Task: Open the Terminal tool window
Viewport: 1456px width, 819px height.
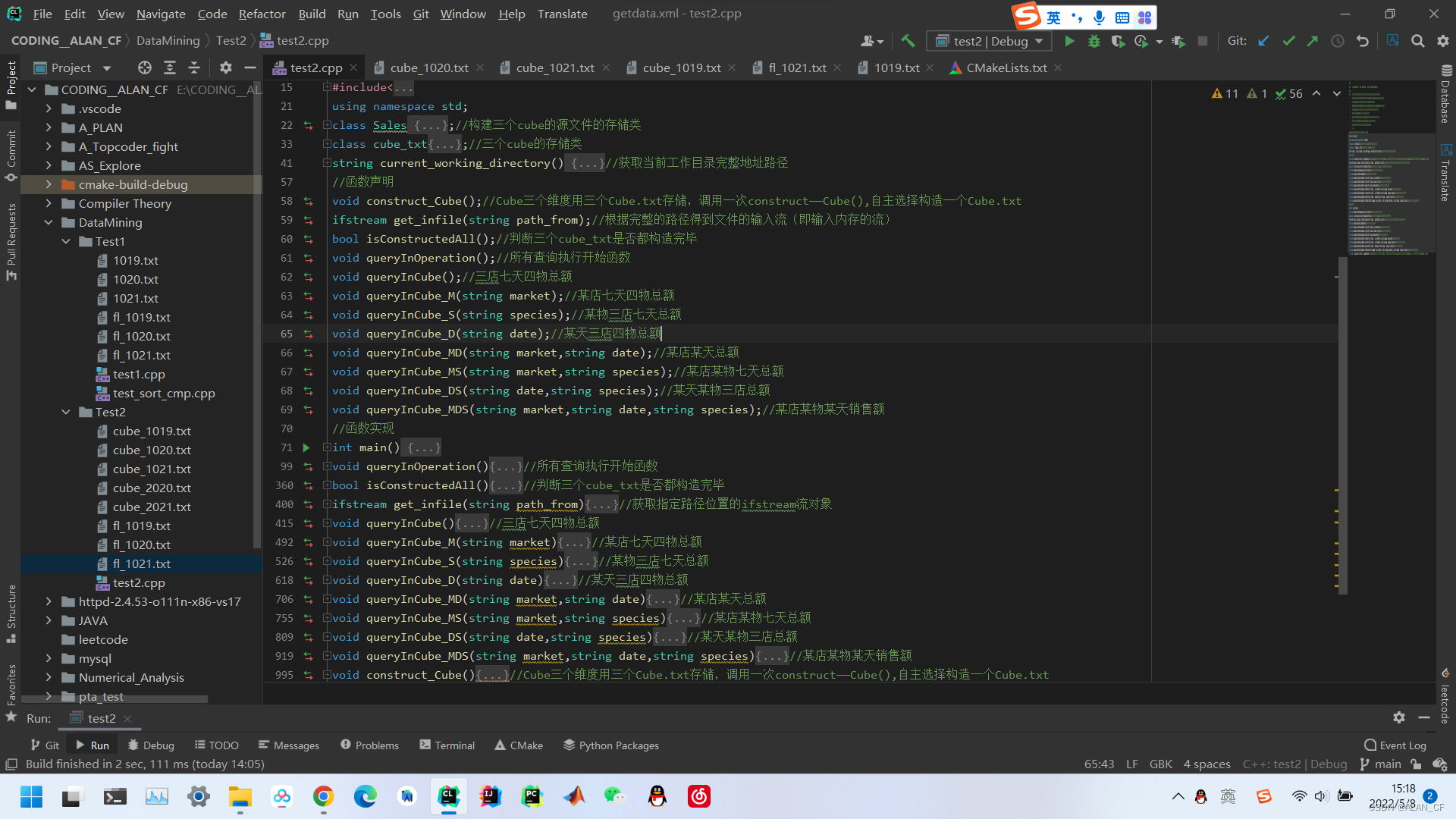Action: pos(447,745)
